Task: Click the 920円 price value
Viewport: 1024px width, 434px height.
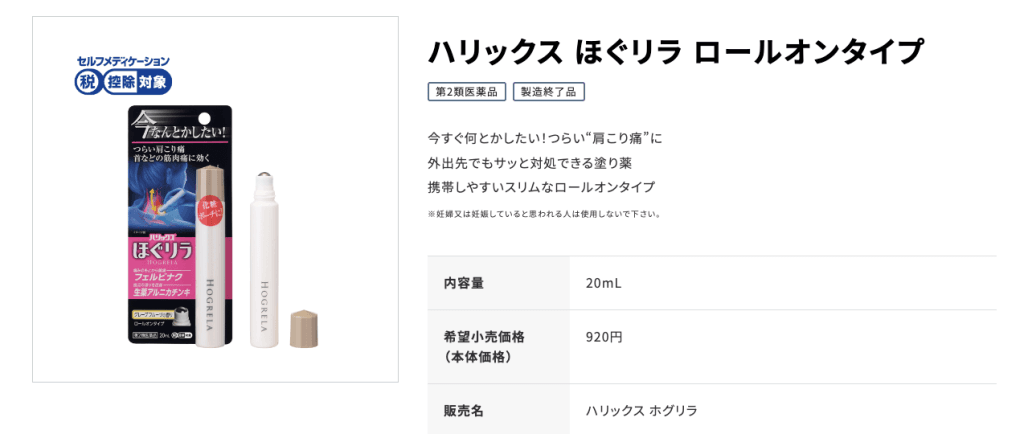Action: click(604, 337)
